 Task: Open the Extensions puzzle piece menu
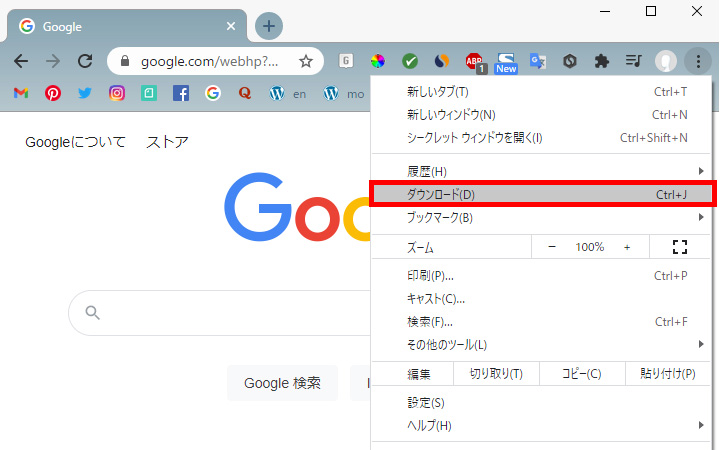coord(602,61)
